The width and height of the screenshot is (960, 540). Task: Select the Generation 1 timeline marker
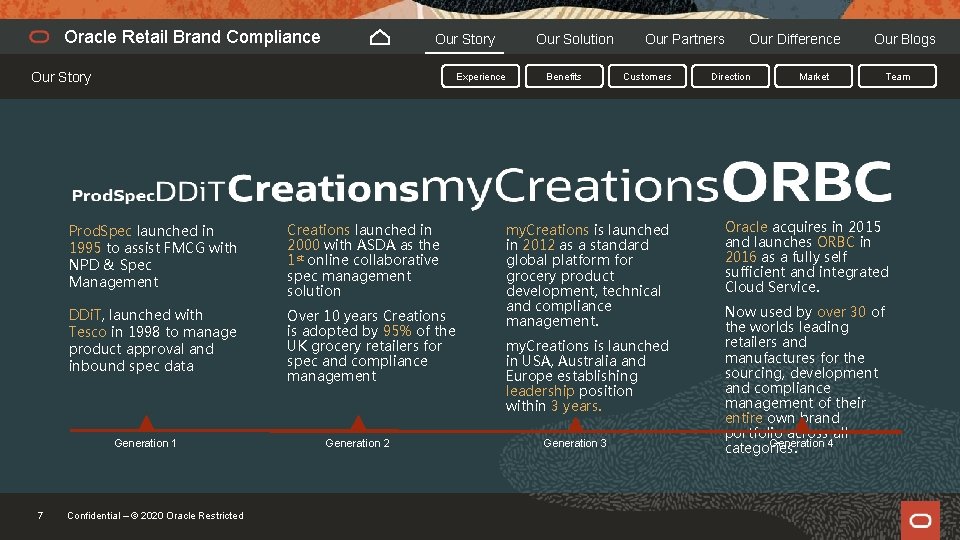146,423
